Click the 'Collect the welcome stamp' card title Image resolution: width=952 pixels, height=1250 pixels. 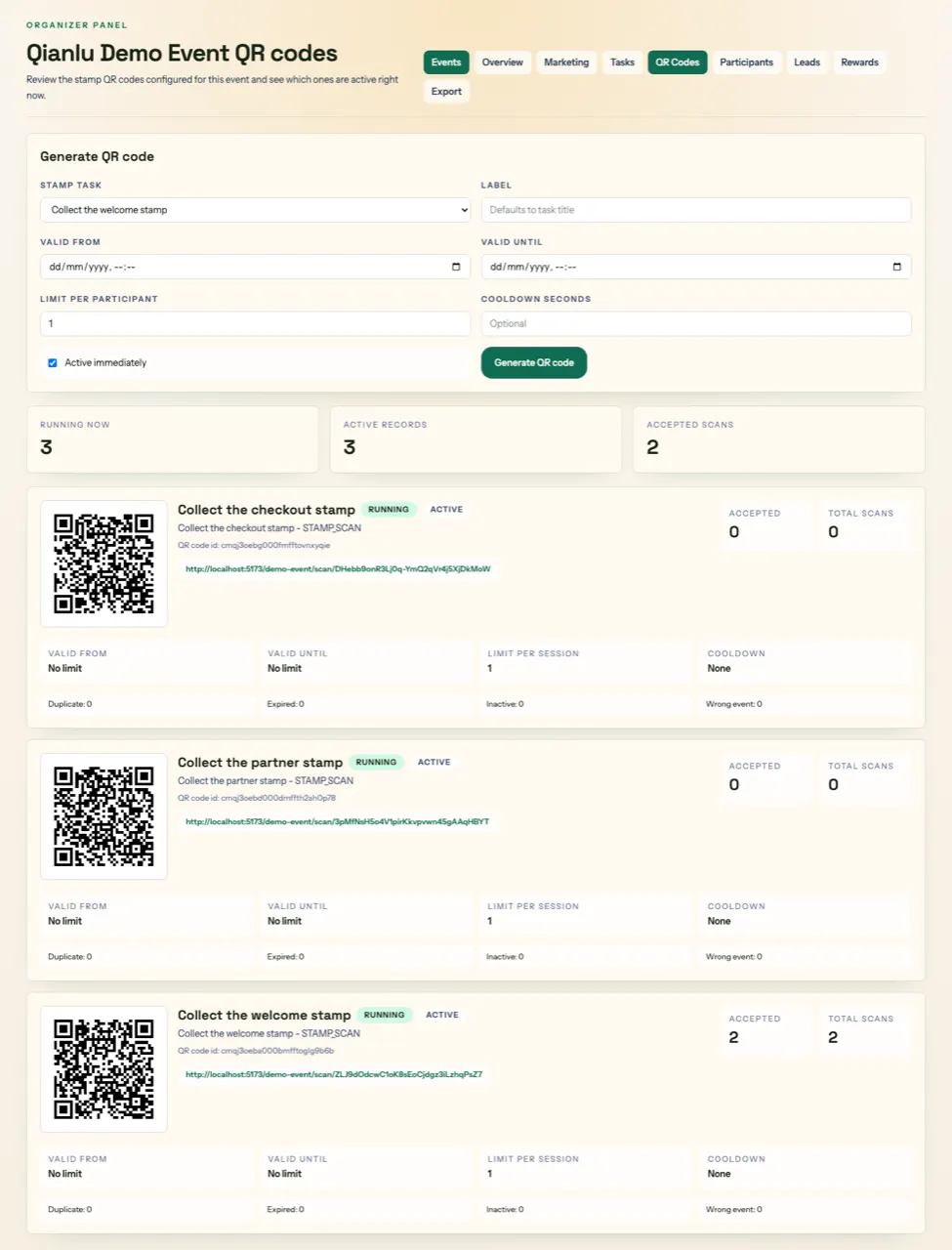pyautogui.click(x=264, y=1016)
